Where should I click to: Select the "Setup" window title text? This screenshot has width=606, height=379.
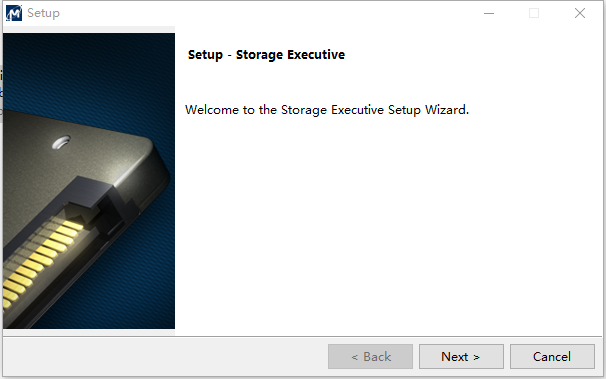[x=43, y=13]
